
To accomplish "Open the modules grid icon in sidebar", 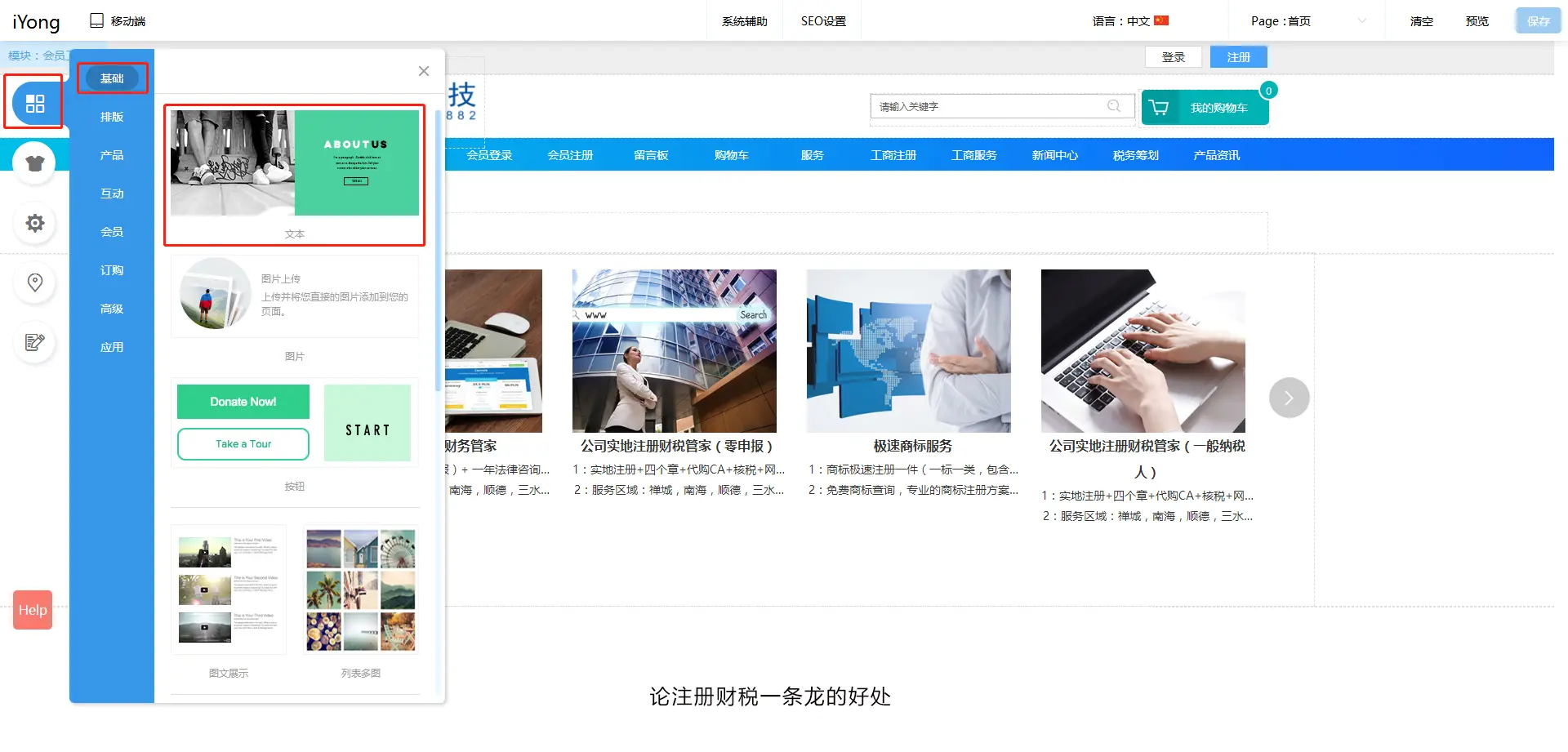I will [34, 103].
